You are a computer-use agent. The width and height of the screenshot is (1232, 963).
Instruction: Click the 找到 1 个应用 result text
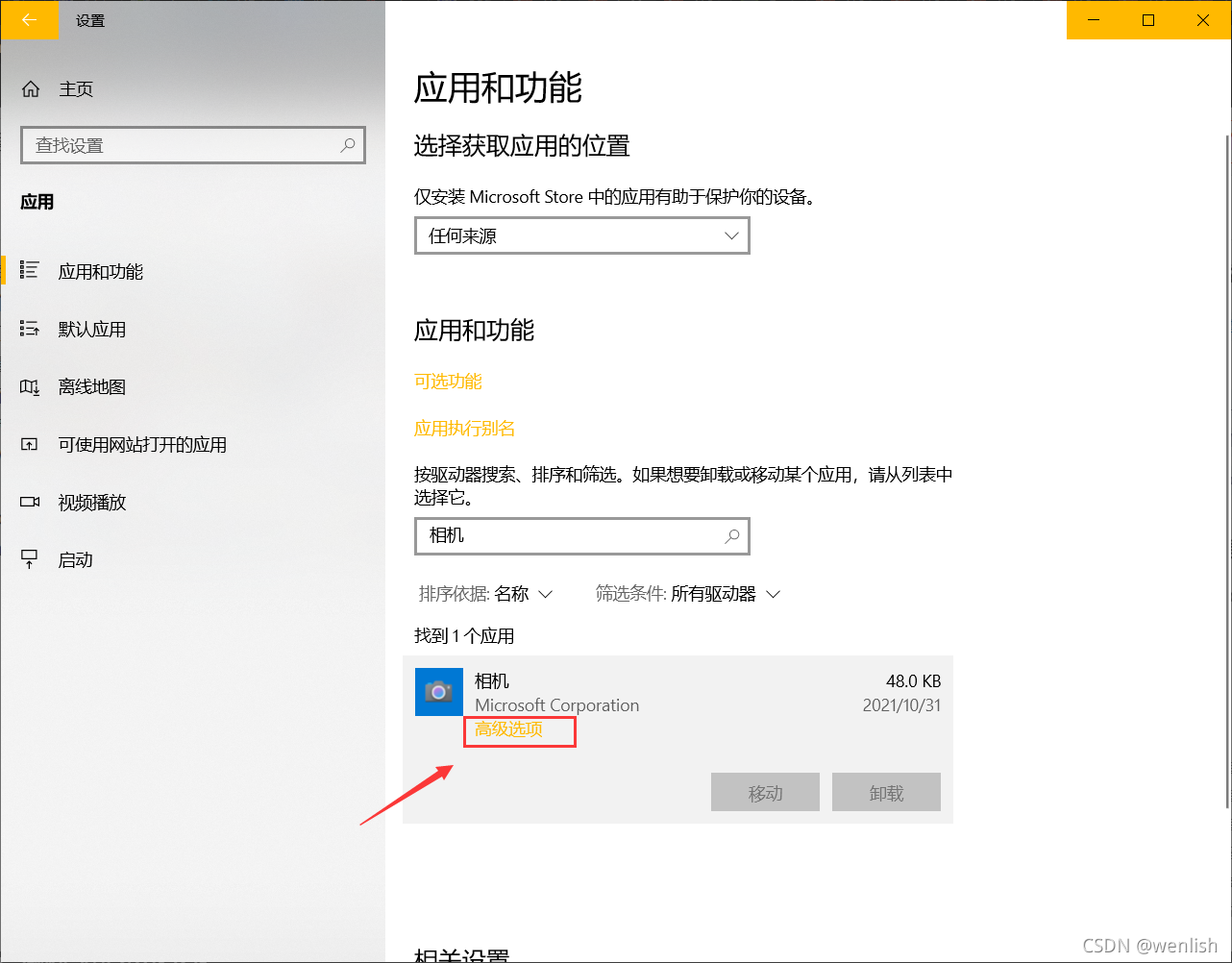pos(464,636)
